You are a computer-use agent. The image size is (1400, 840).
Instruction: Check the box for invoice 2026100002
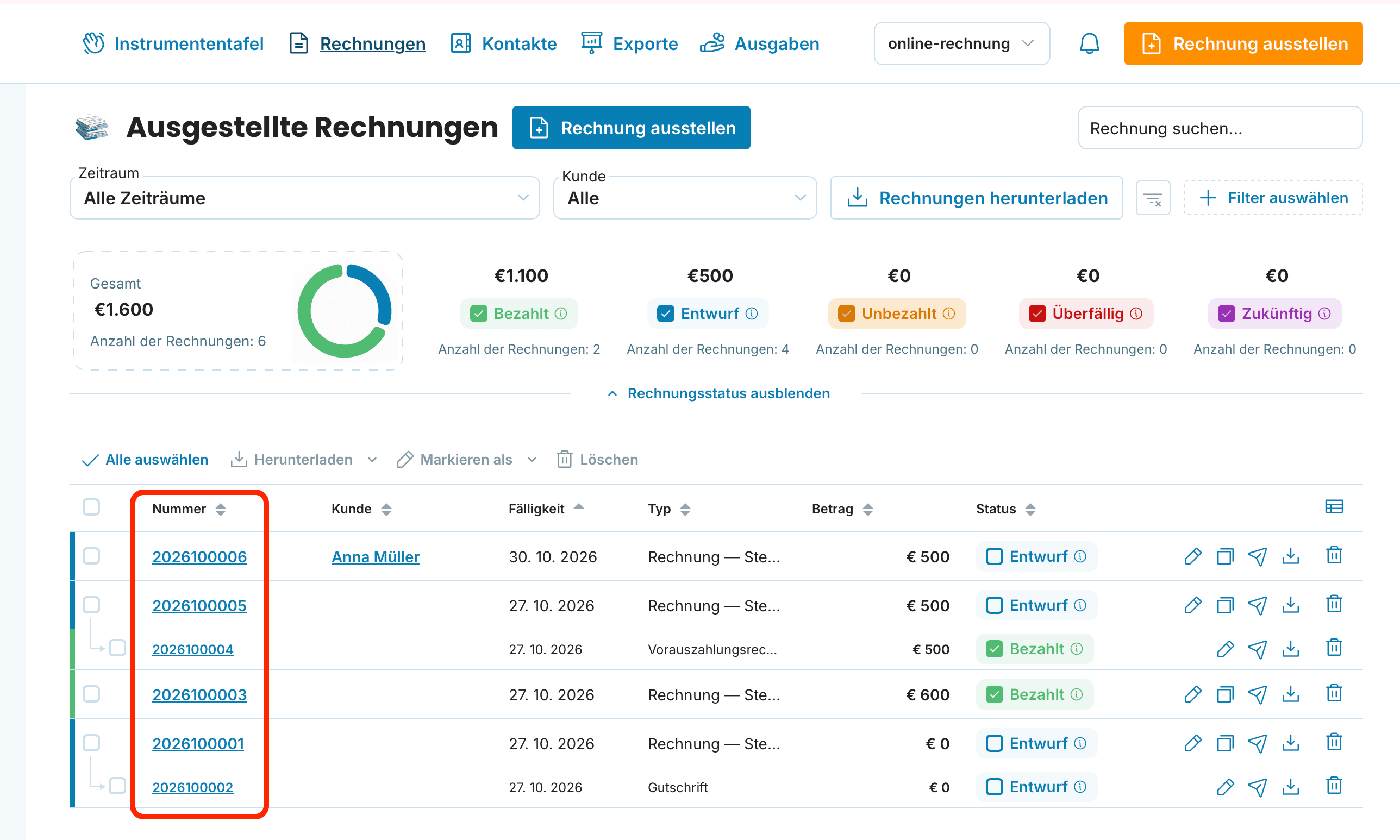[117, 786]
